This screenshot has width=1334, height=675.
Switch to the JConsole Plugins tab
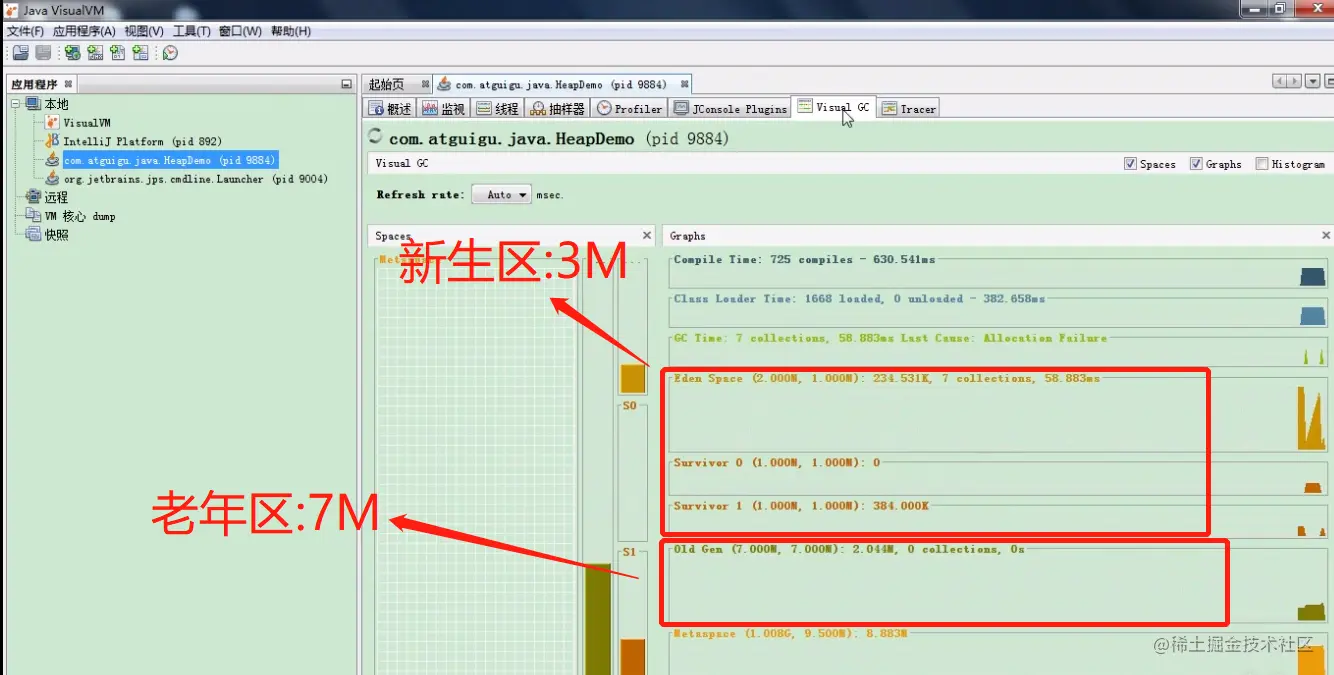pos(731,109)
